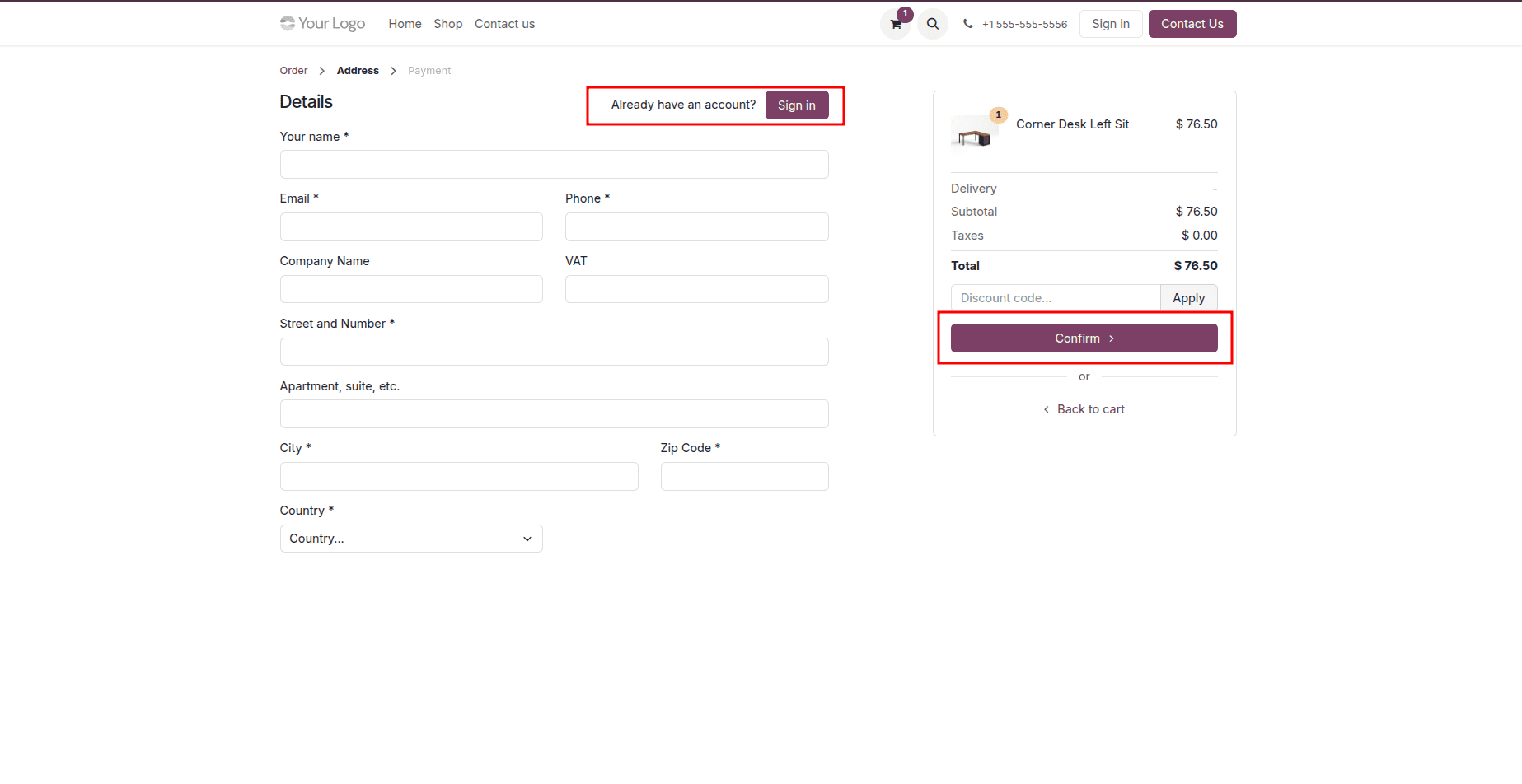Screen dimensions: 1522x784
Task: Click the Corner Desk Left Sit name
Action: (1073, 124)
